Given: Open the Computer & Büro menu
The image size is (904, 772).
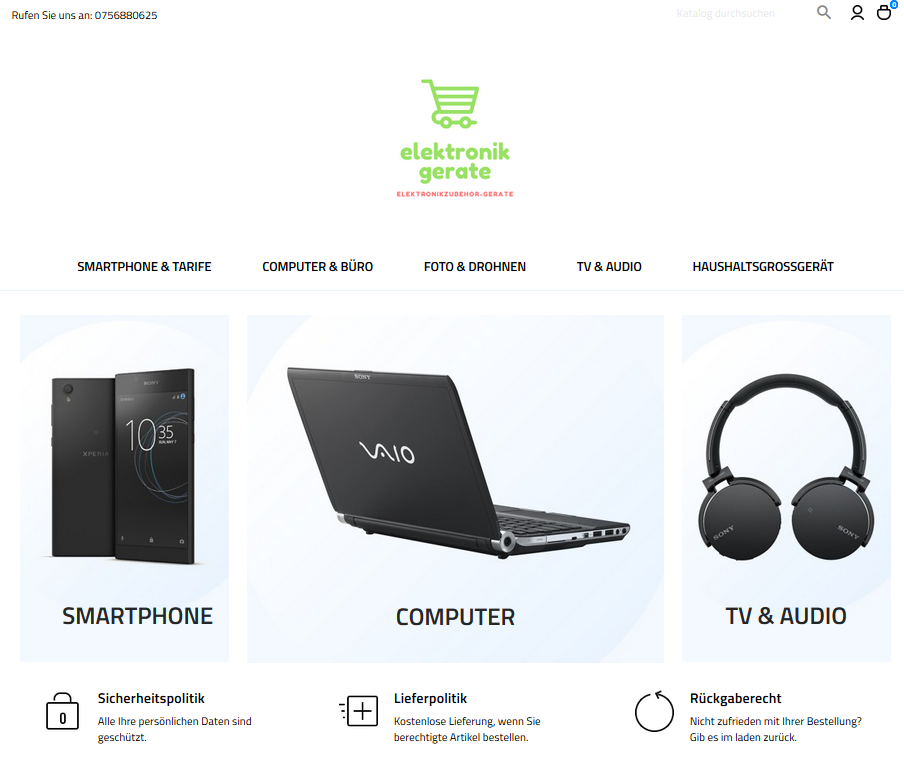Looking at the screenshot, I should 318,267.
